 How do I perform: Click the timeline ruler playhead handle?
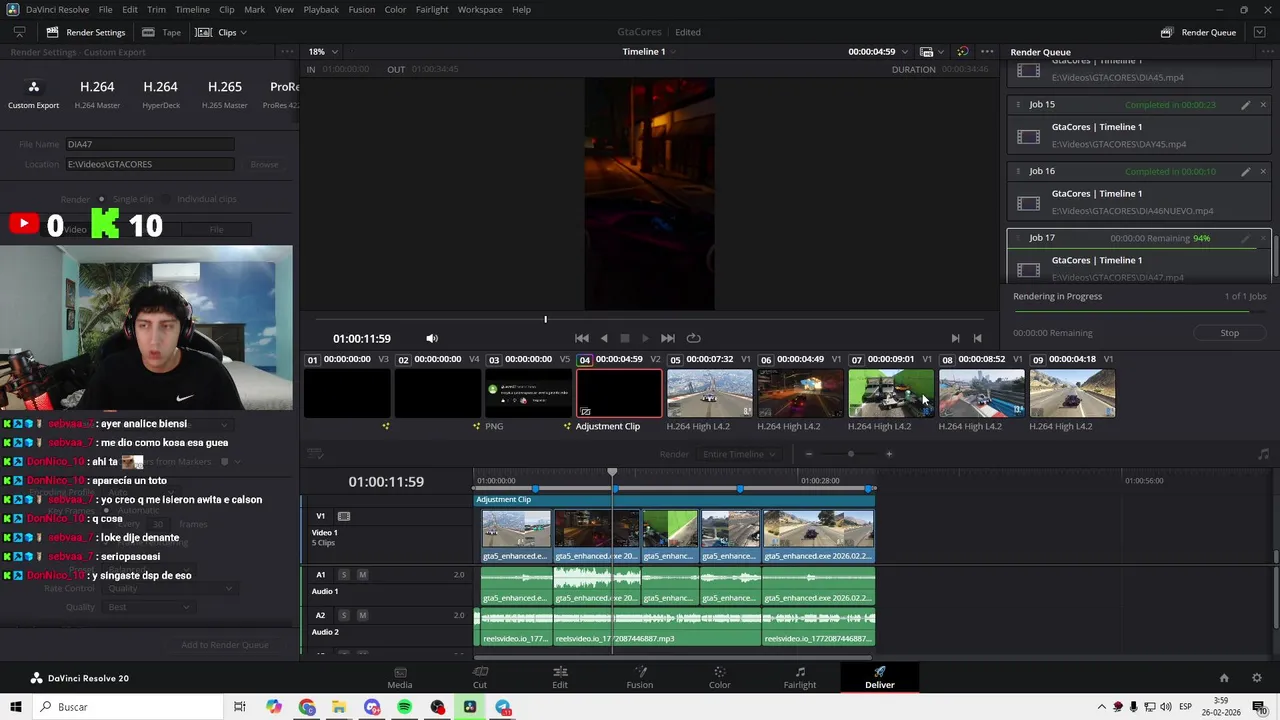pos(612,472)
